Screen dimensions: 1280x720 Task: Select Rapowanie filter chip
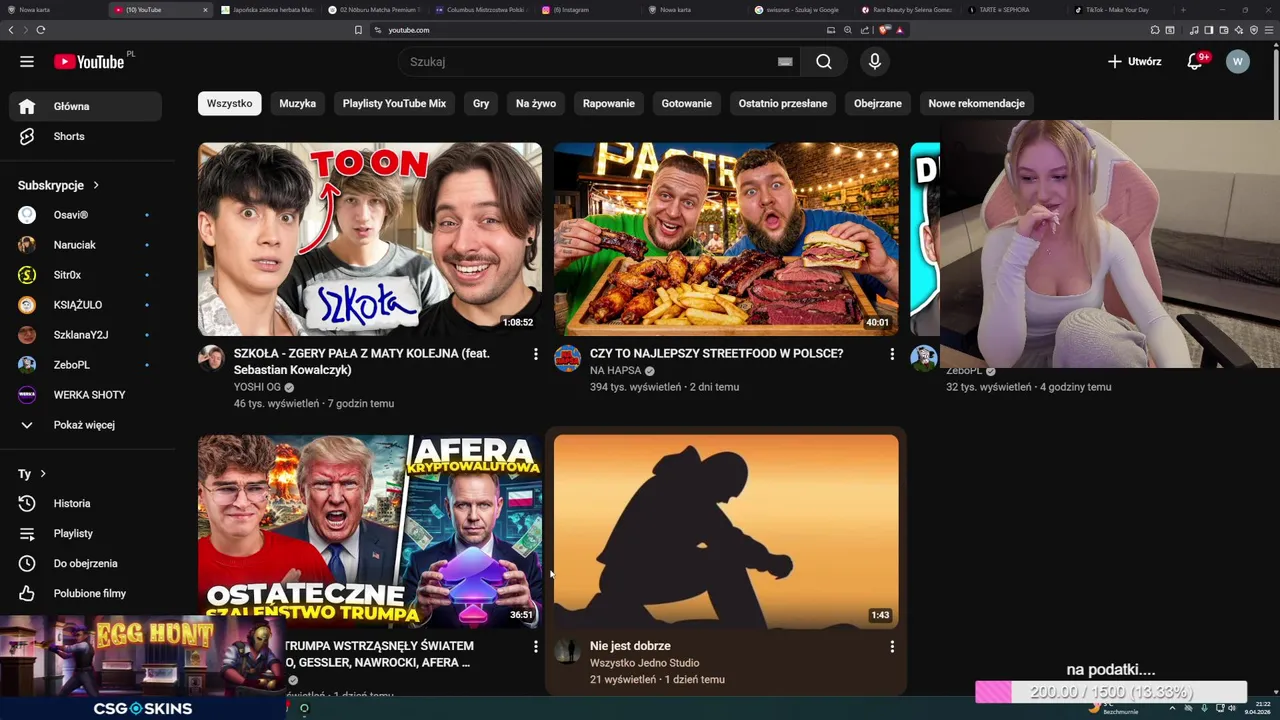coord(609,104)
